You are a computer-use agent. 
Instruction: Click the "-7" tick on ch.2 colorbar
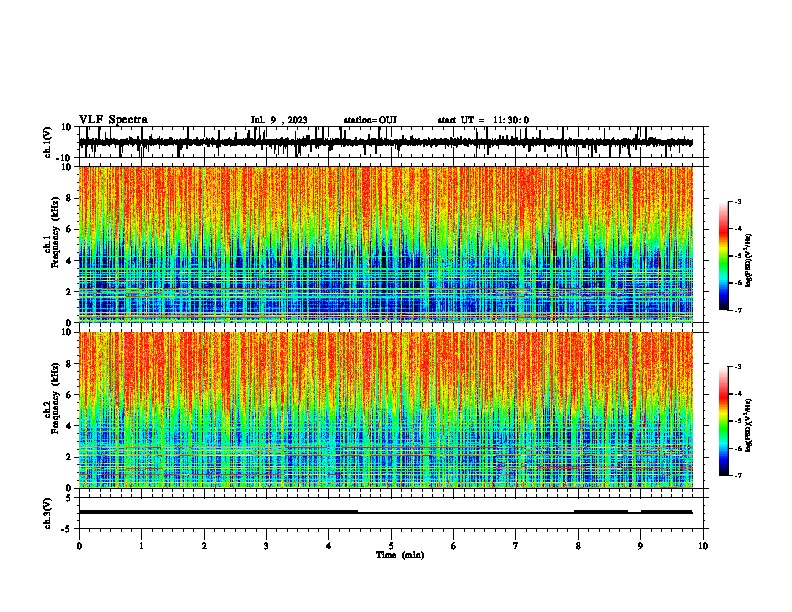[737, 475]
